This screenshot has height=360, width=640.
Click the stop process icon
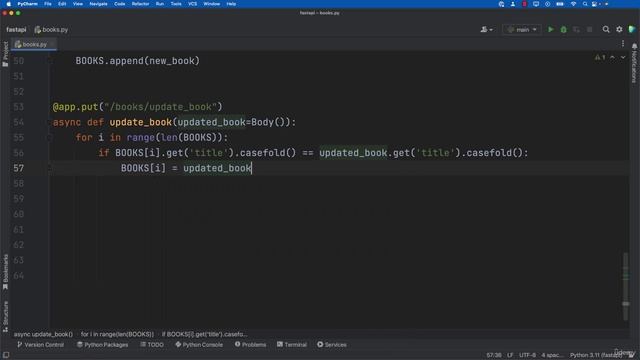click(x=589, y=29)
